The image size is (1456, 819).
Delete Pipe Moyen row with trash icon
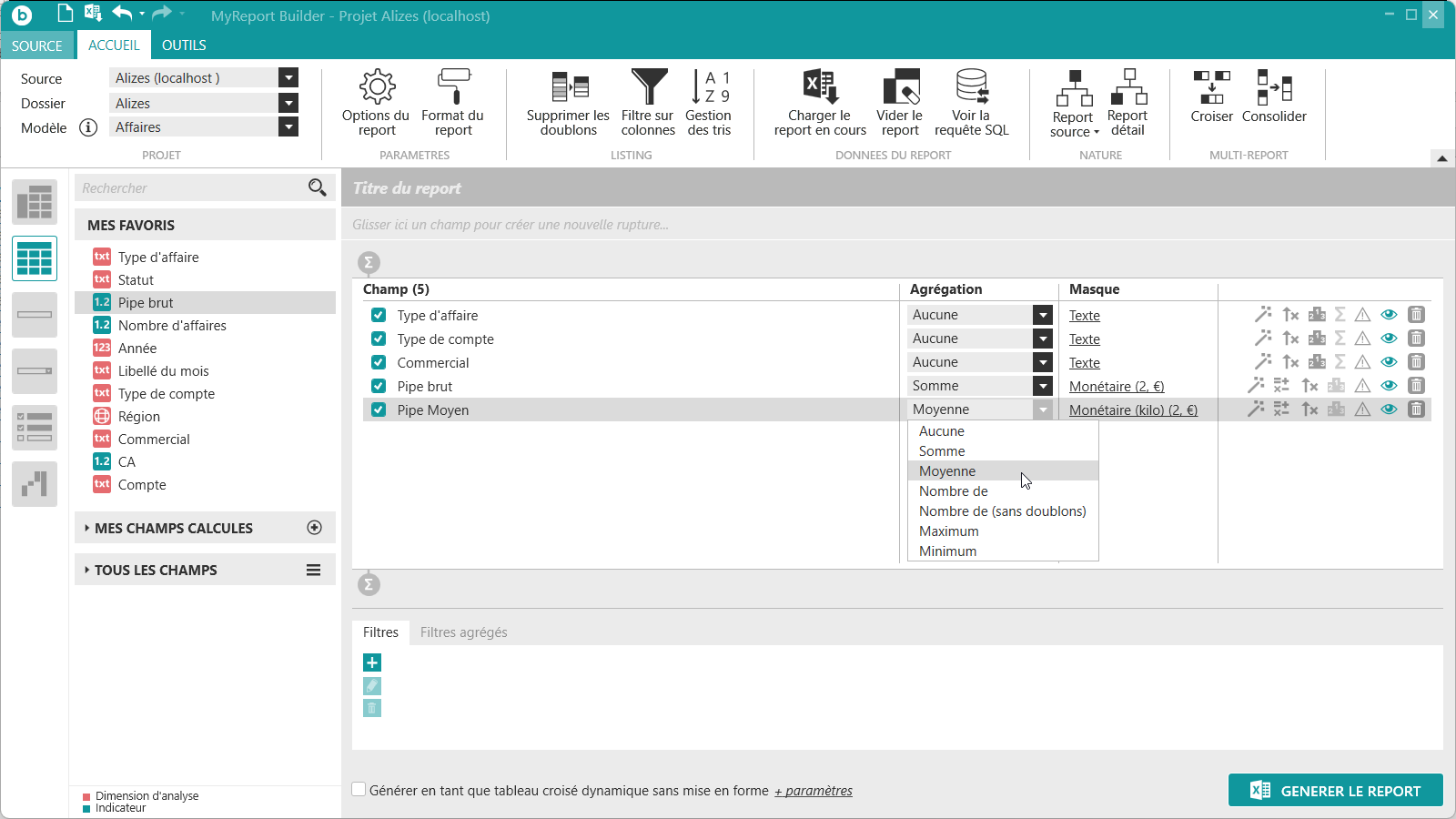1416,409
